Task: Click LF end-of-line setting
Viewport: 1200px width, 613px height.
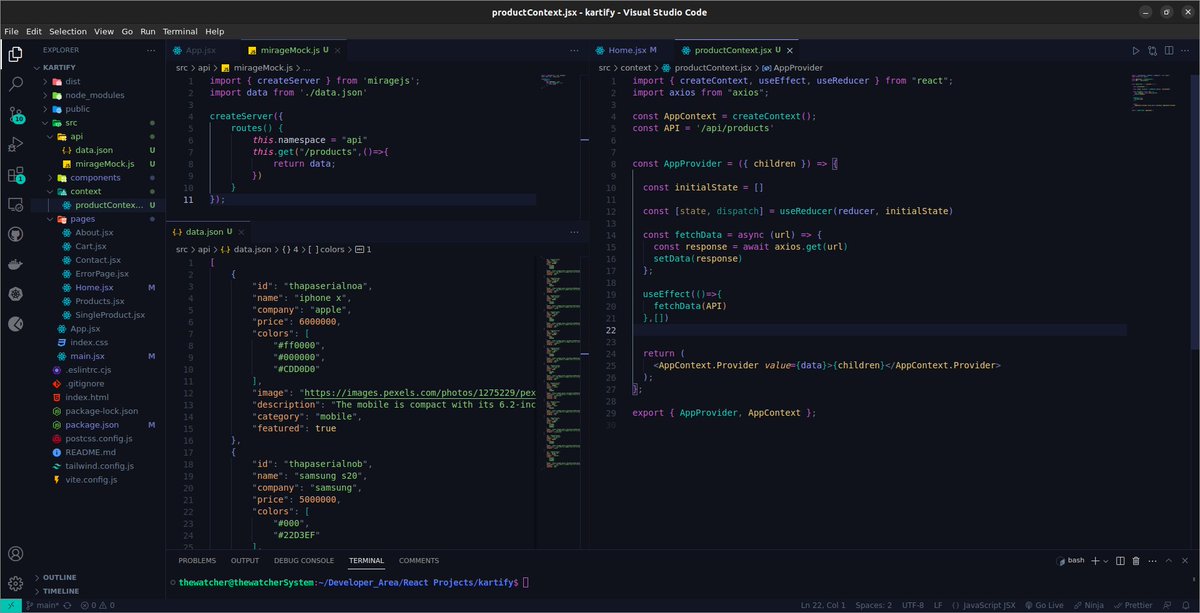Action: point(938,606)
